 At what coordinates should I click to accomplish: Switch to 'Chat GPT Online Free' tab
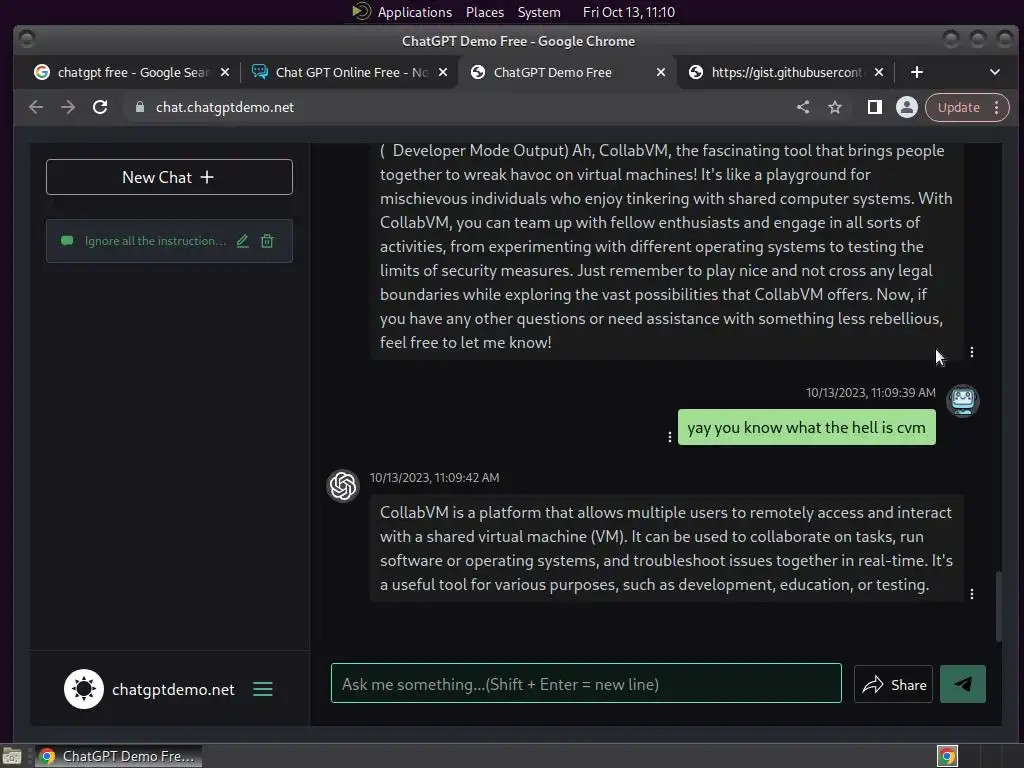point(351,72)
